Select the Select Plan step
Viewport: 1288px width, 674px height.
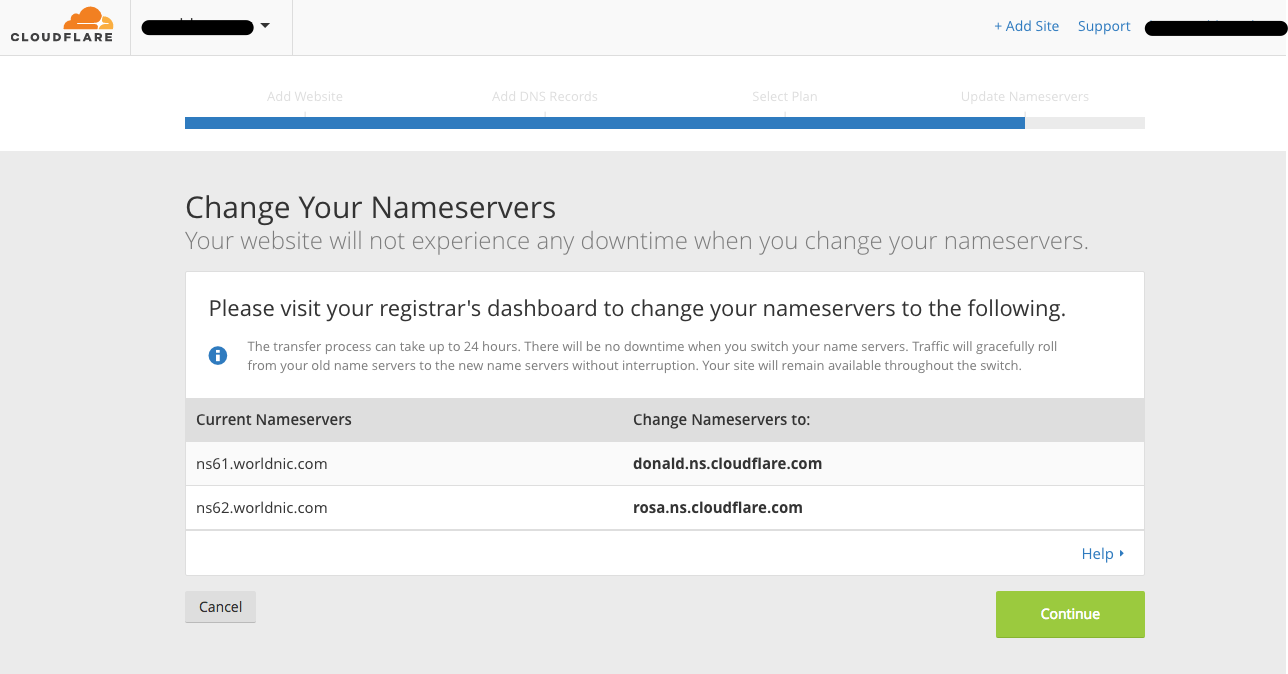[785, 97]
